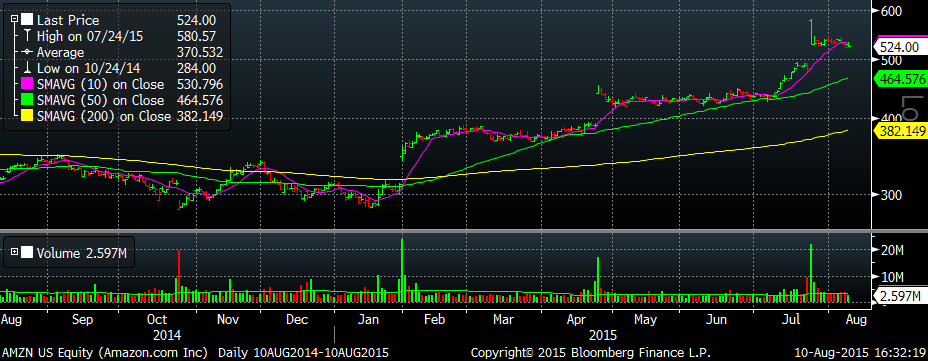Click the May month label on time axis
928x361 pixels.
tap(645, 320)
